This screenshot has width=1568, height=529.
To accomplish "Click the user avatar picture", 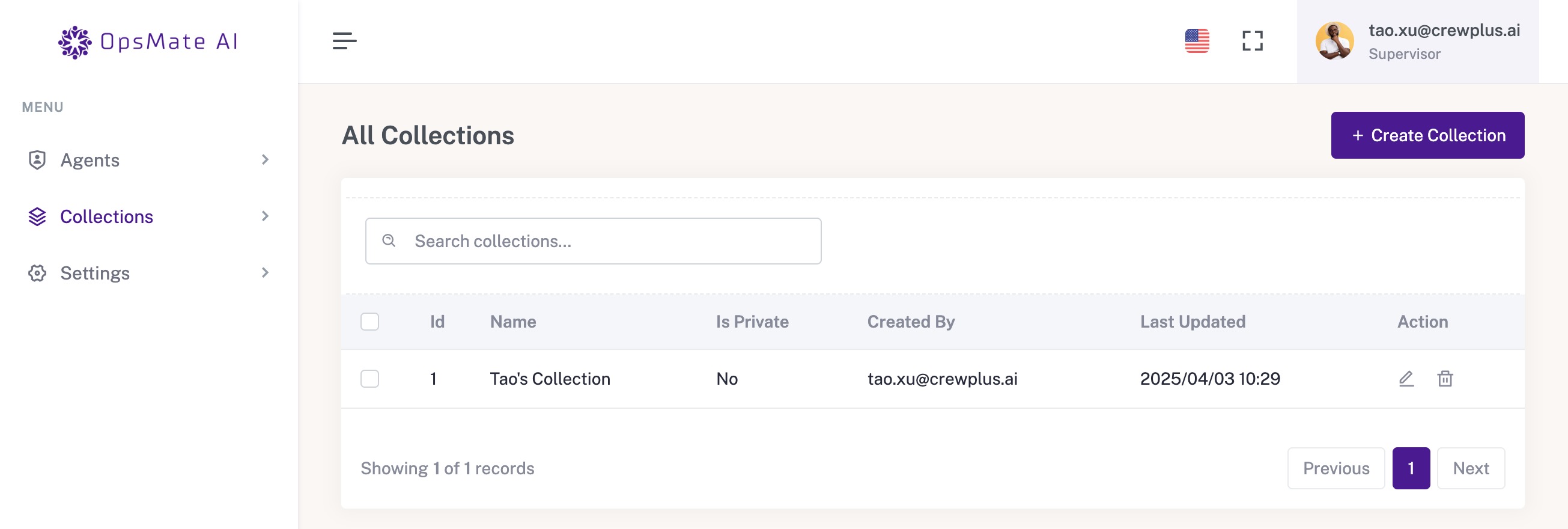I will tap(1334, 41).
